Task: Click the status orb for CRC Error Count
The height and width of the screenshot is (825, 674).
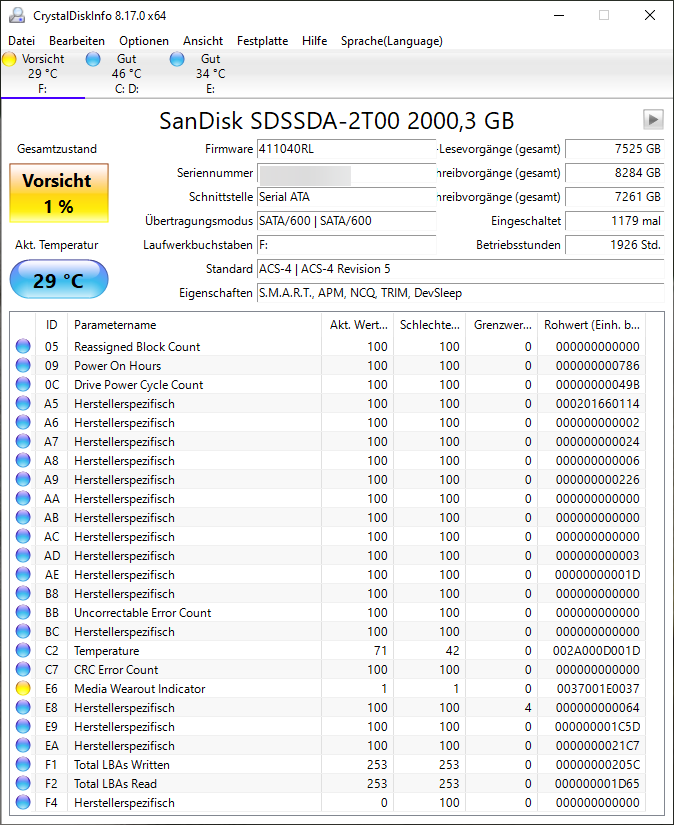Action: (23, 669)
